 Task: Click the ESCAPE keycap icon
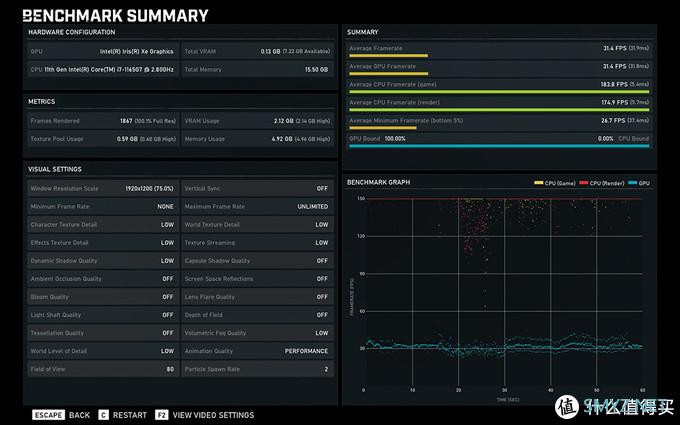(48, 415)
